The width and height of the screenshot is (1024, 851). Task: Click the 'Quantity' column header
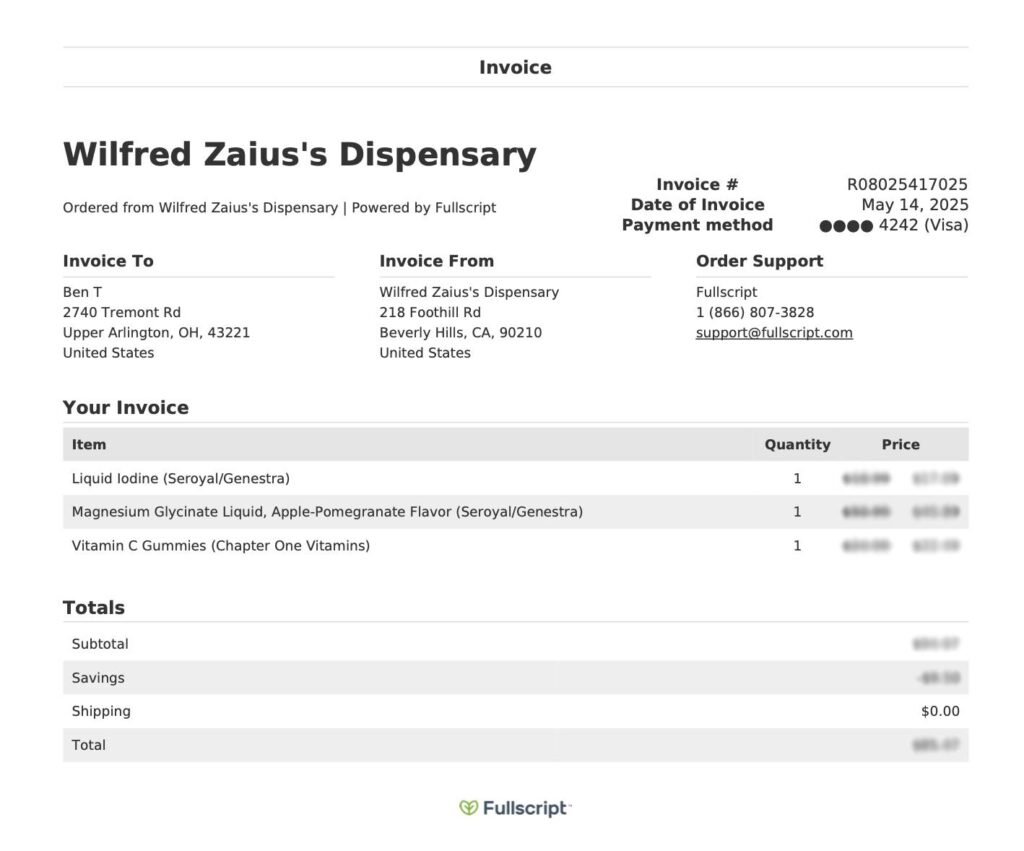click(797, 445)
